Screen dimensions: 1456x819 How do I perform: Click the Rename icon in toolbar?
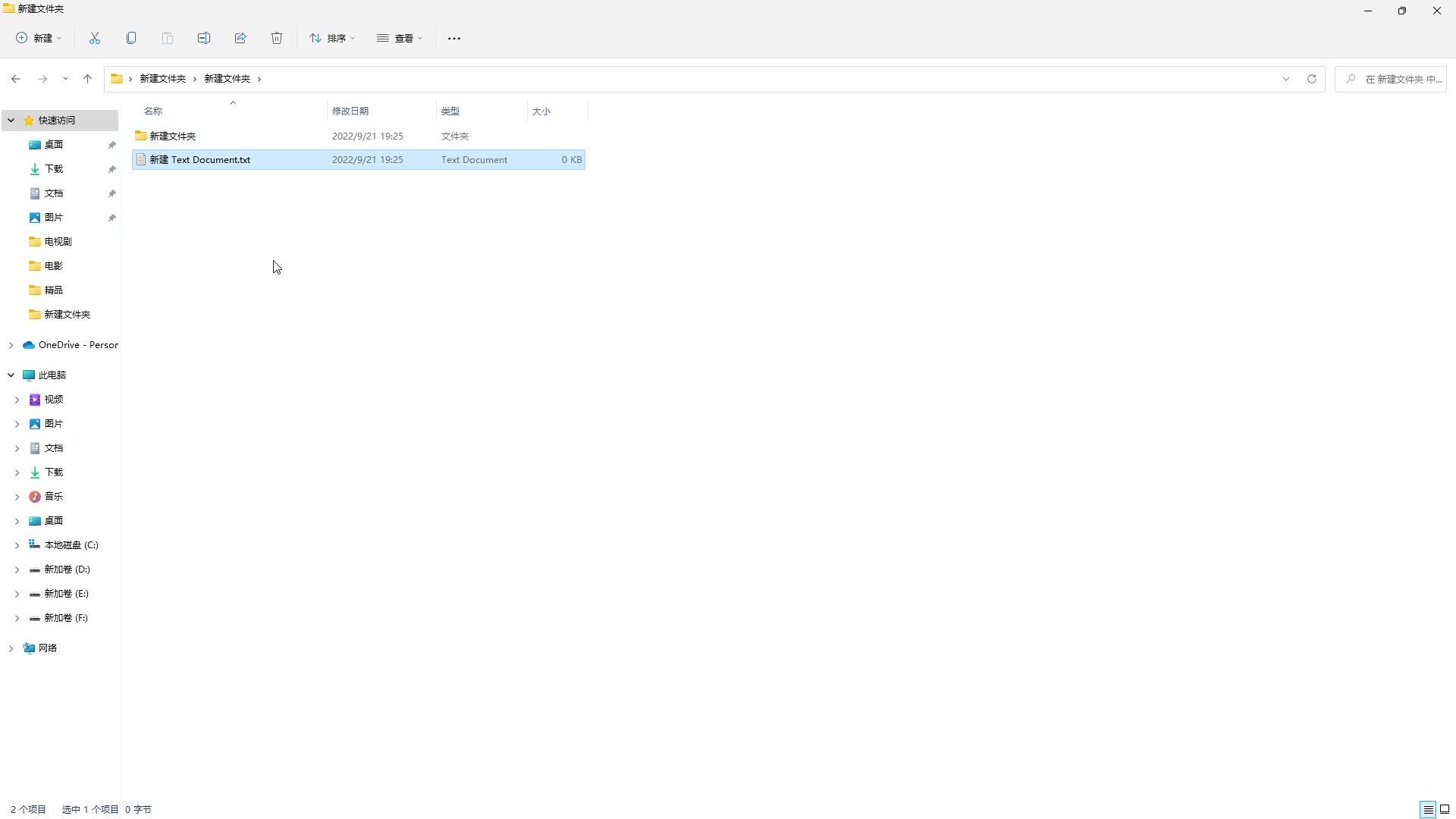click(204, 38)
